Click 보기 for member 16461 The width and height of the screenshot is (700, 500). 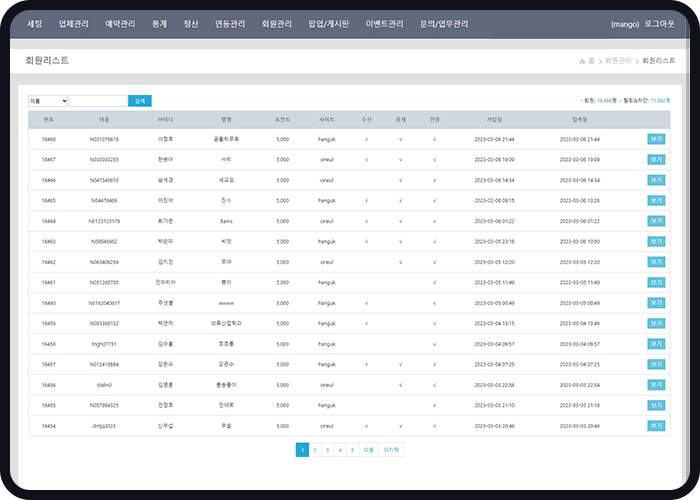tap(656, 283)
